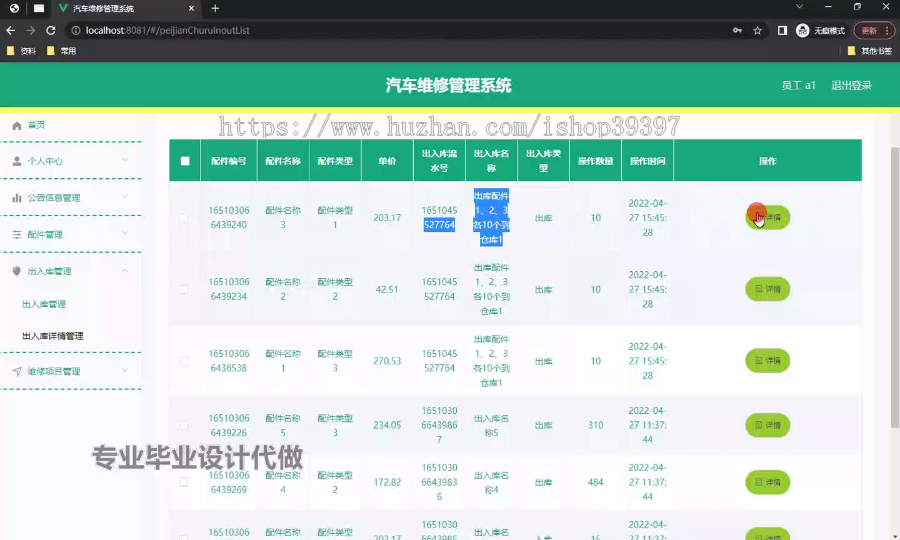Click the site info icon in address bar
The height and width of the screenshot is (540, 900).
[76, 30]
